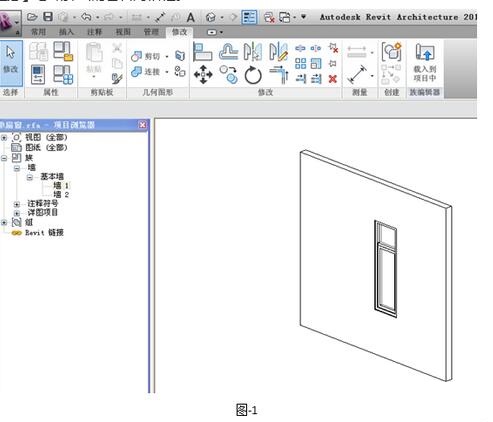Click the Save icon in quick access toolbar
The height and width of the screenshot is (422, 493).
(x=48, y=17)
